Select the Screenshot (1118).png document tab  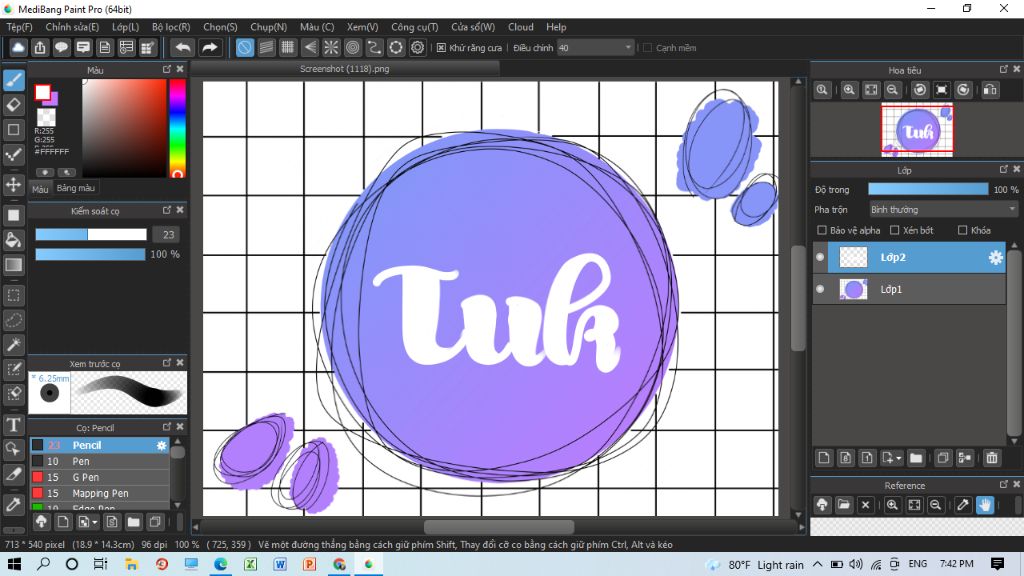(345, 69)
